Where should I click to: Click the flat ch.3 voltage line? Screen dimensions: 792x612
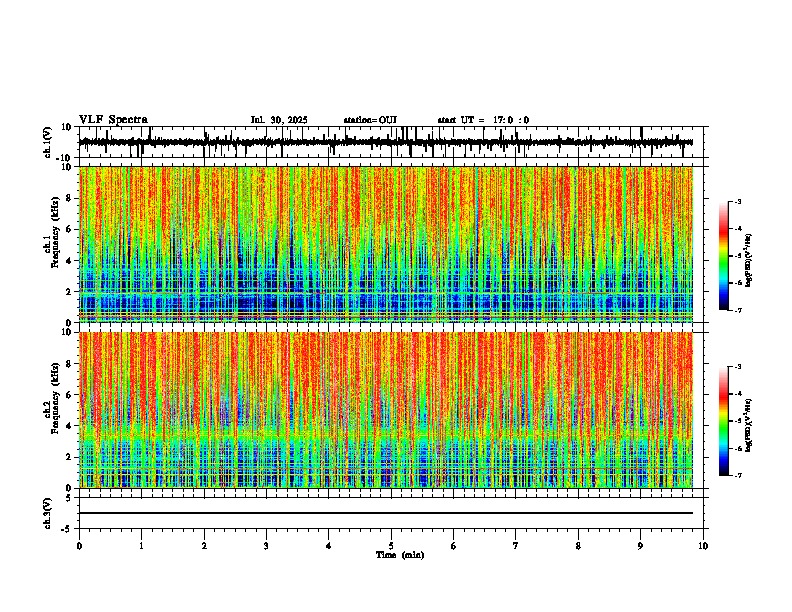(x=386, y=513)
